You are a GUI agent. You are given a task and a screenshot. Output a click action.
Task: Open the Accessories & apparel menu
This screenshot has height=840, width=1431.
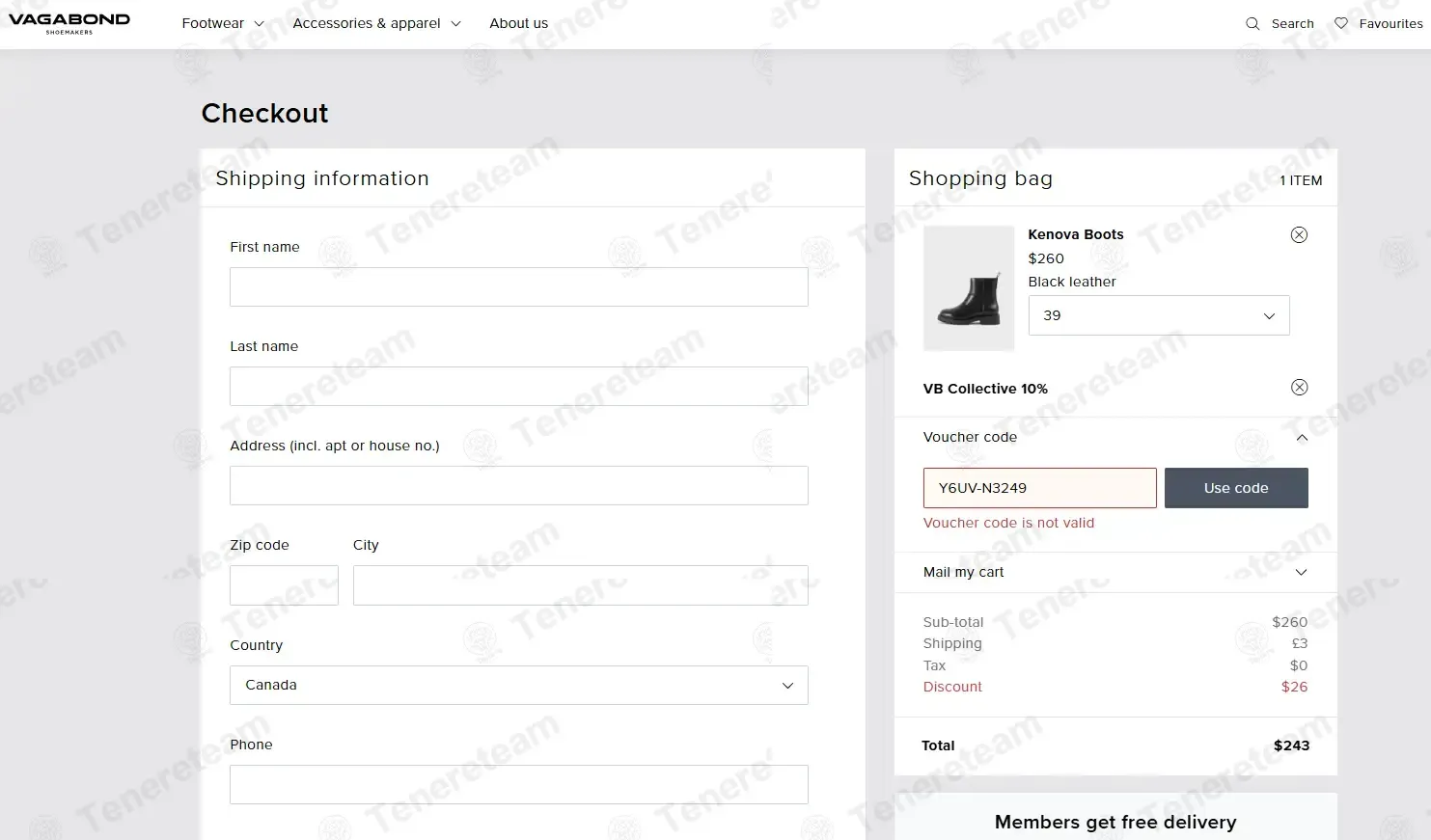pos(377,23)
